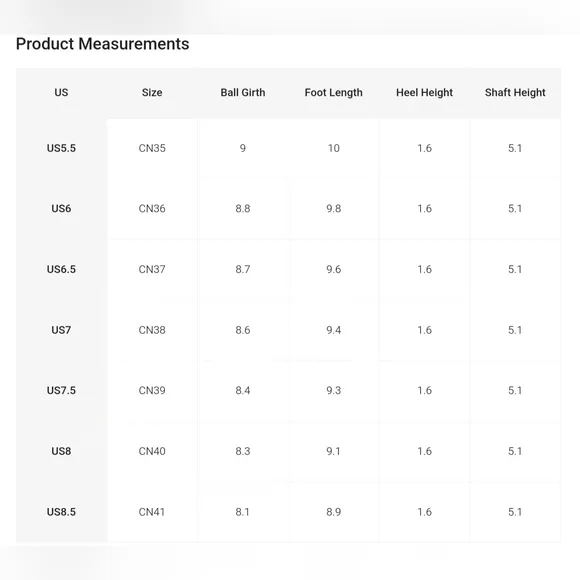Image resolution: width=580 pixels, height=580 pixels.
Task: Select the US column header
Action: click(61, 92)
